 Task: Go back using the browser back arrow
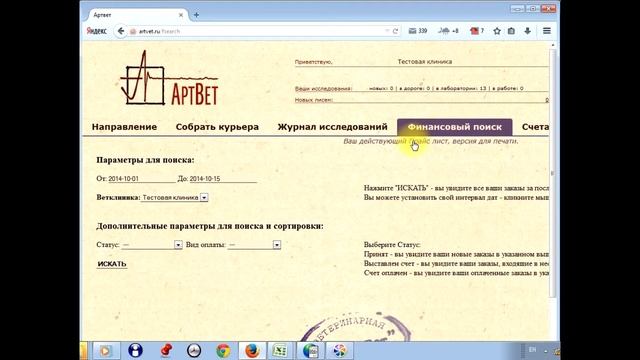(x=121, y=31)
